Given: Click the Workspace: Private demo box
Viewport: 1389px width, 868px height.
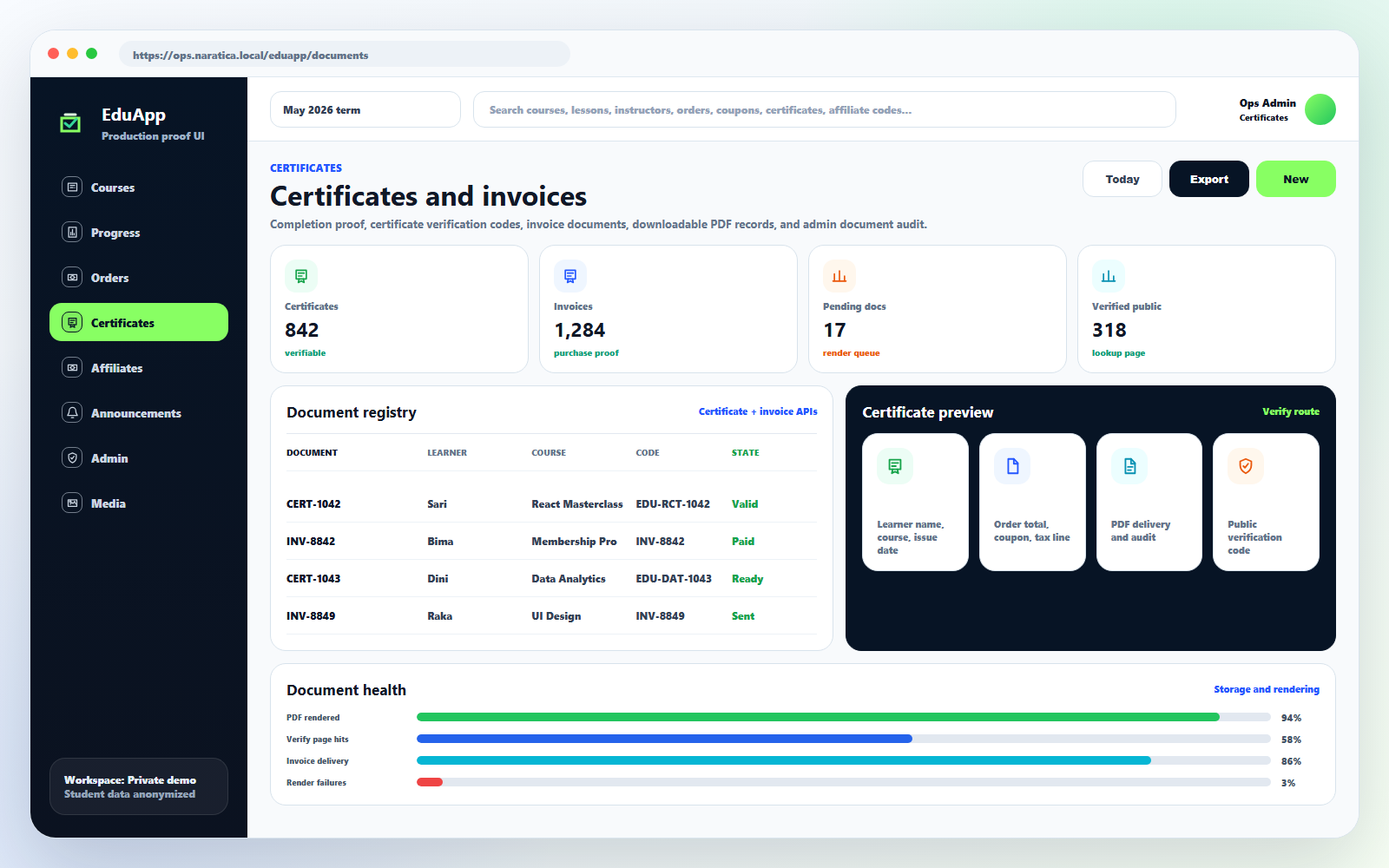Looking at the screenshot, I should pyautogui.click(x=139, y=786).
